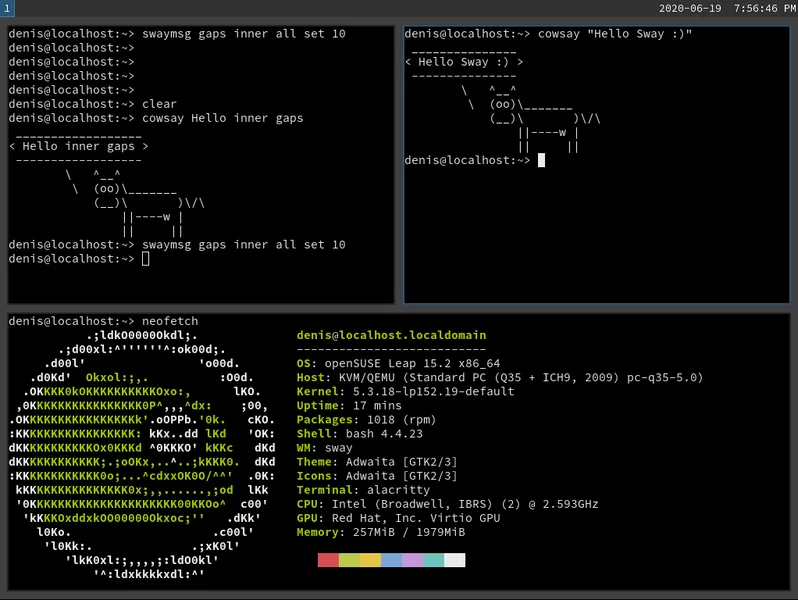This screenshot has height=600, width=798.
Task: Click the neofetch command in the bottom terminal
Action: click(170, 321)
